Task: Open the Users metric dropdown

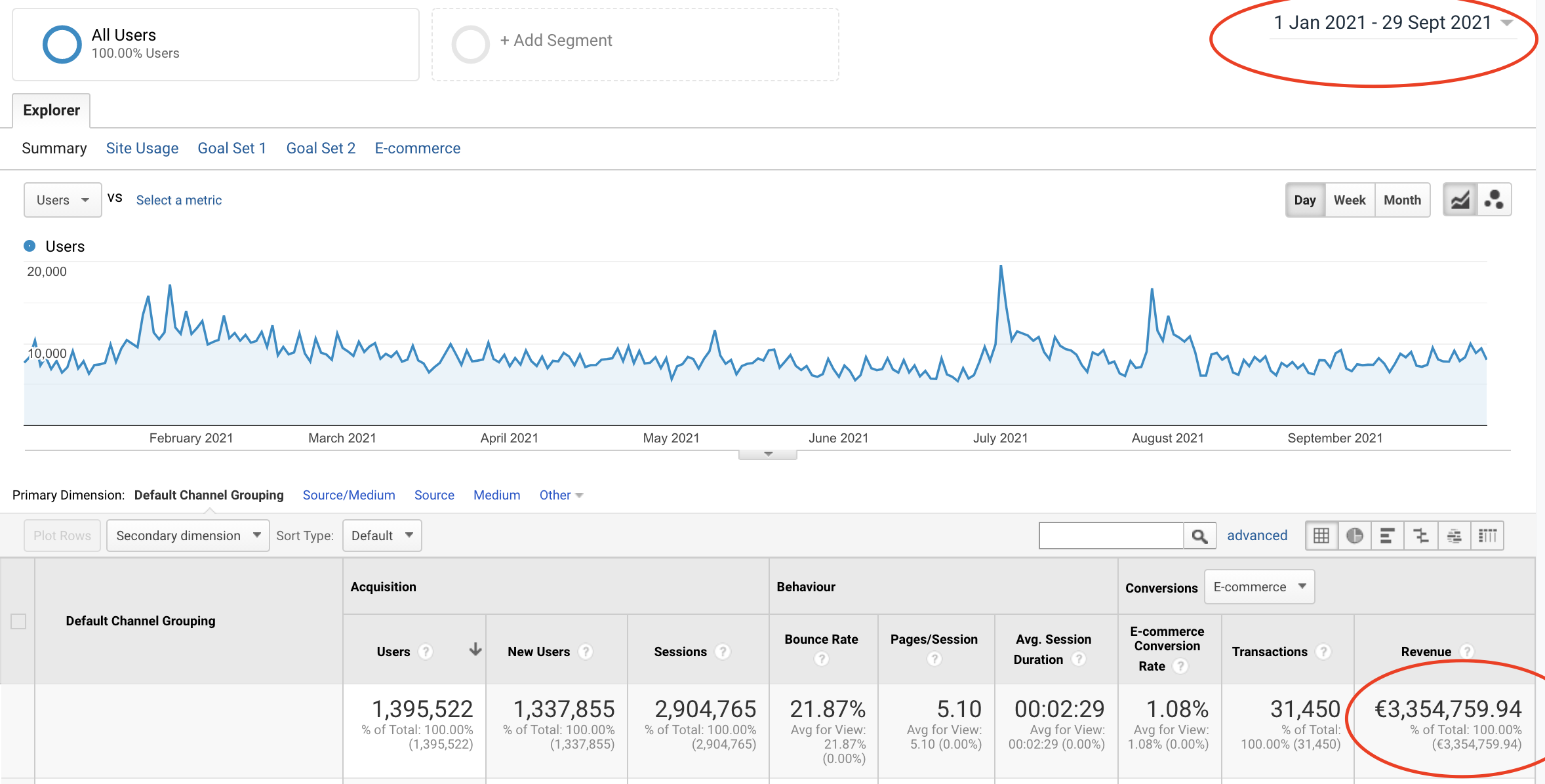Action: [62, 200]
